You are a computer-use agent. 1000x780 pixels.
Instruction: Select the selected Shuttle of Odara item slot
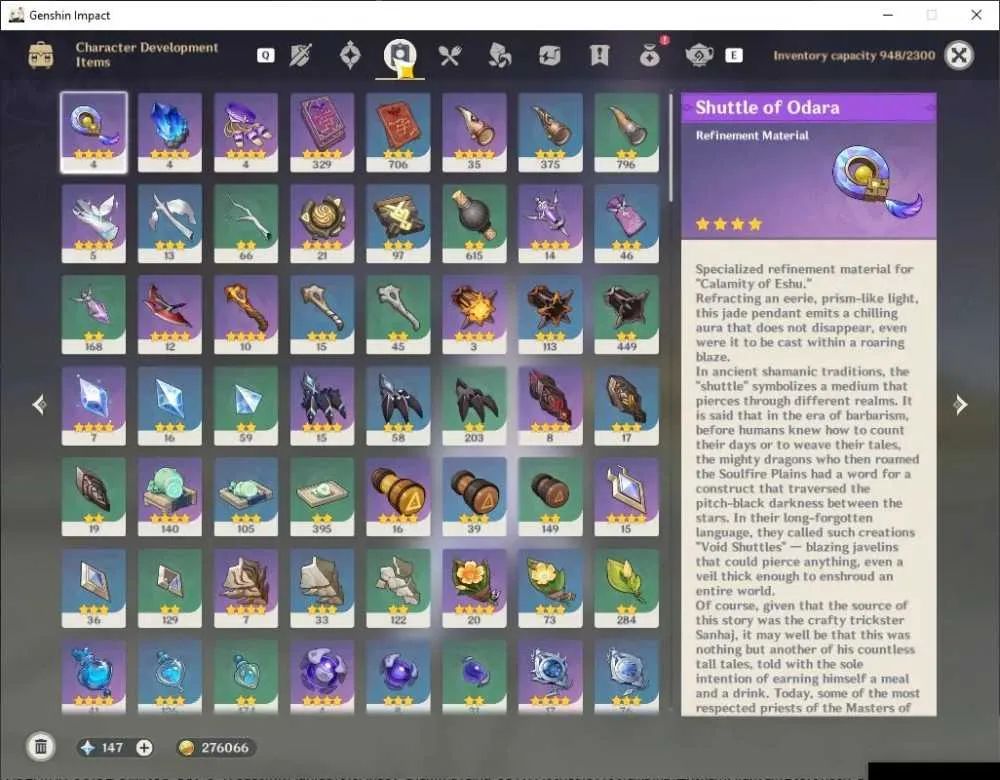[x=94, y=132]
